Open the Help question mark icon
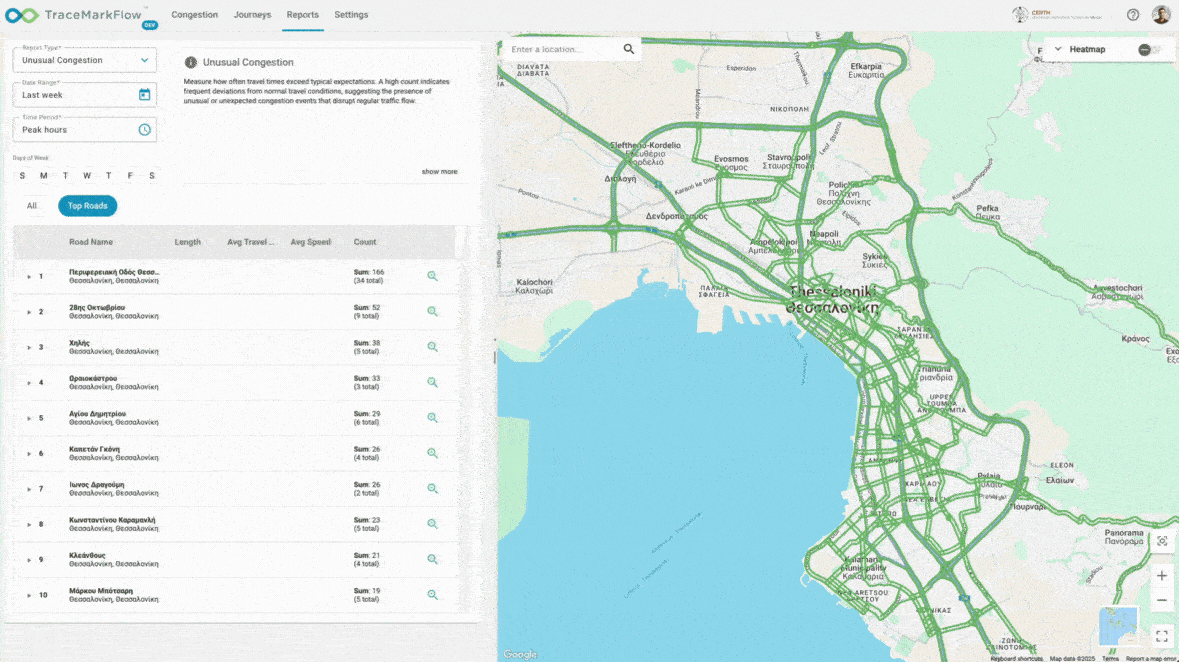Viewport: 1179px width, 662px height. (1131, 14)
